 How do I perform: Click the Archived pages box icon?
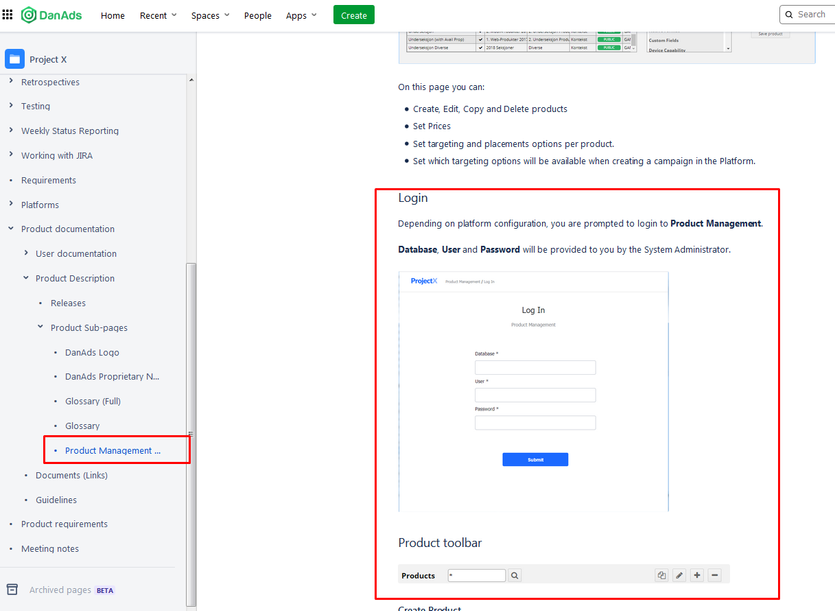[x=12, y=589]
